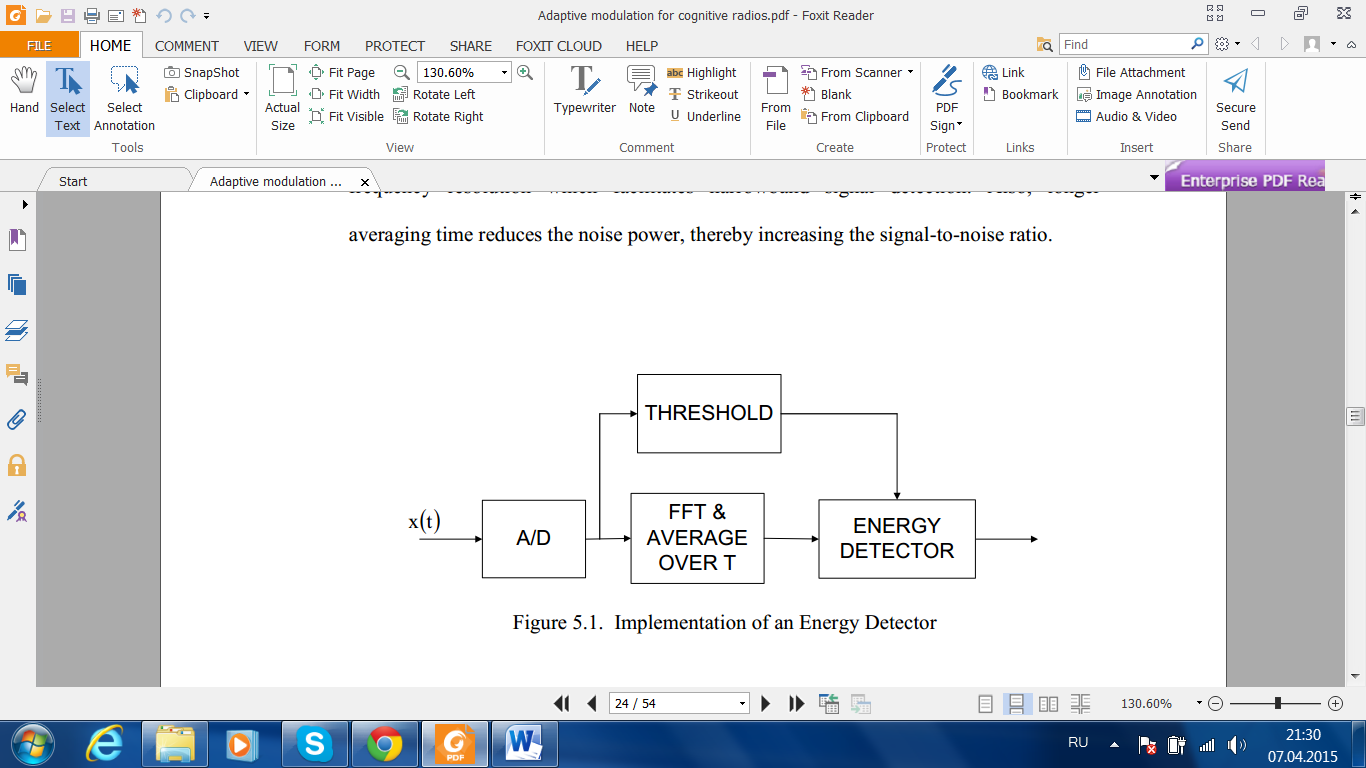The height and width of the screenshot is (768, 1366).
Task: Click the ribbon zoom in magnifier
Action: pyautogui.click(x=525, y=72)
